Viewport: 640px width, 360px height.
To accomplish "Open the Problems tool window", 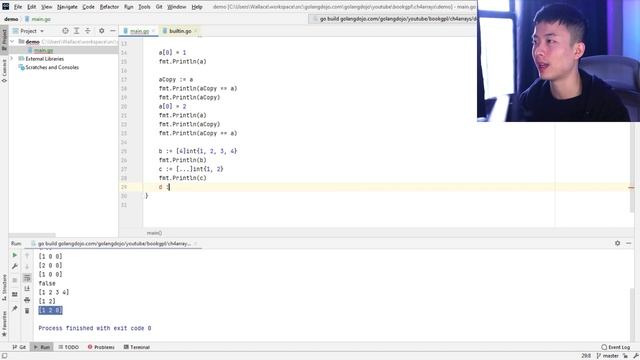I will pos(101,347).
